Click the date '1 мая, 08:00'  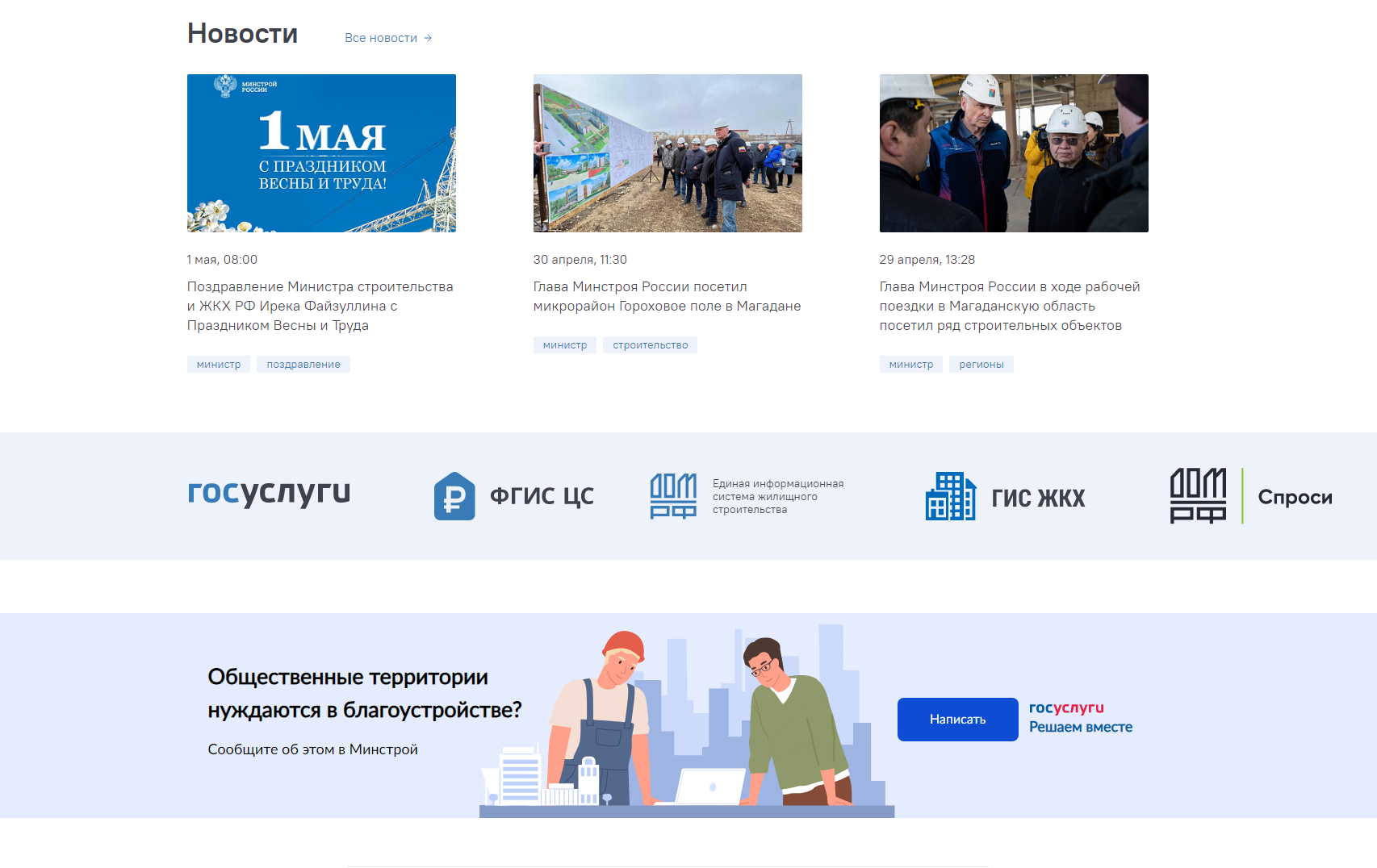[x=222, y=260]
